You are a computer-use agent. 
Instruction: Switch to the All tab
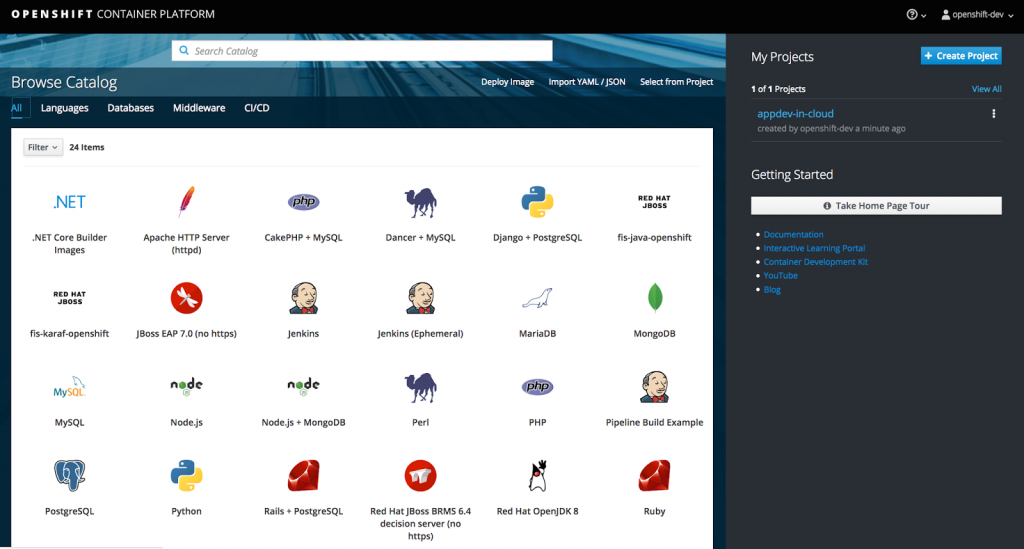[x=16, y=108]
